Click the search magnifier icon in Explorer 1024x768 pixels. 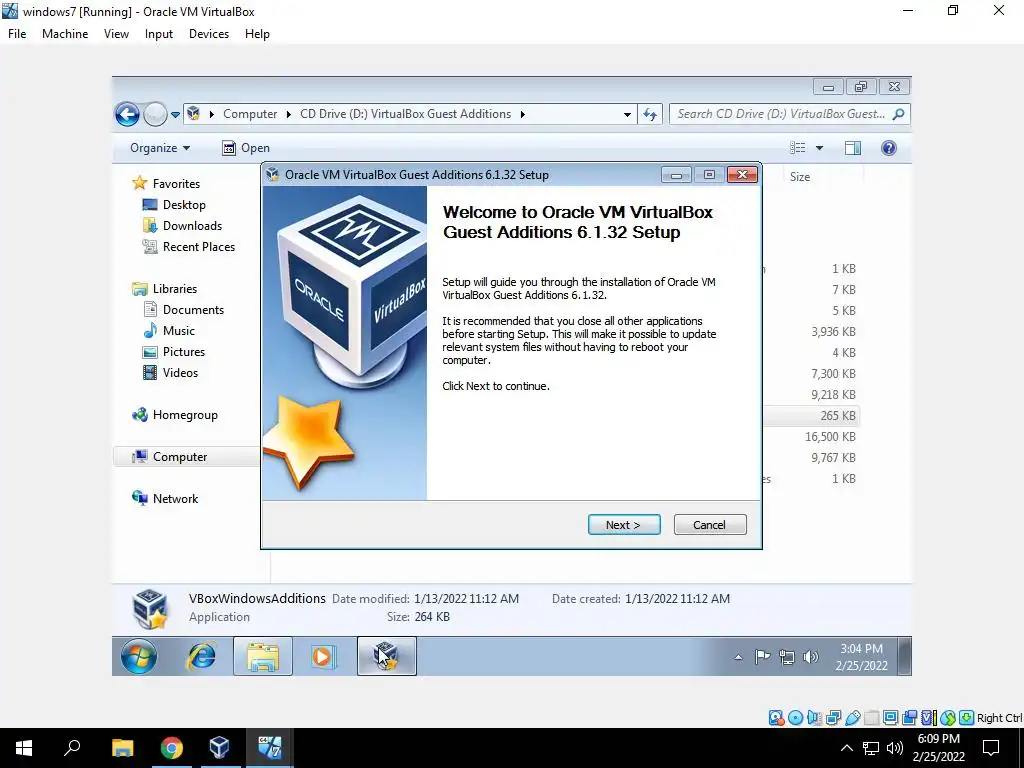pyautogui.click(x=899, y=114)
